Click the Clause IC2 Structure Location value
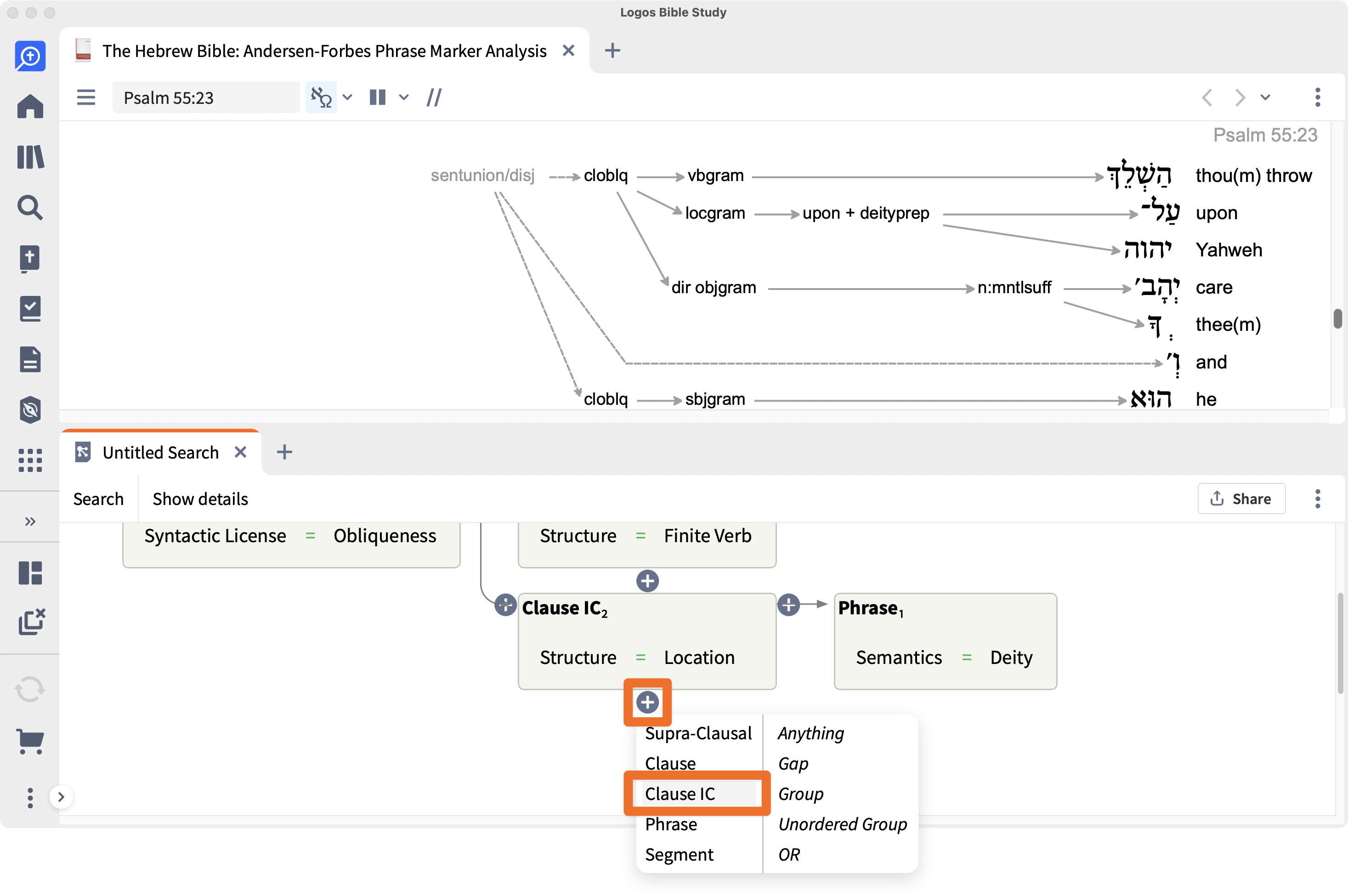This screenshot has width=1348, height=896. pos(699,657)
